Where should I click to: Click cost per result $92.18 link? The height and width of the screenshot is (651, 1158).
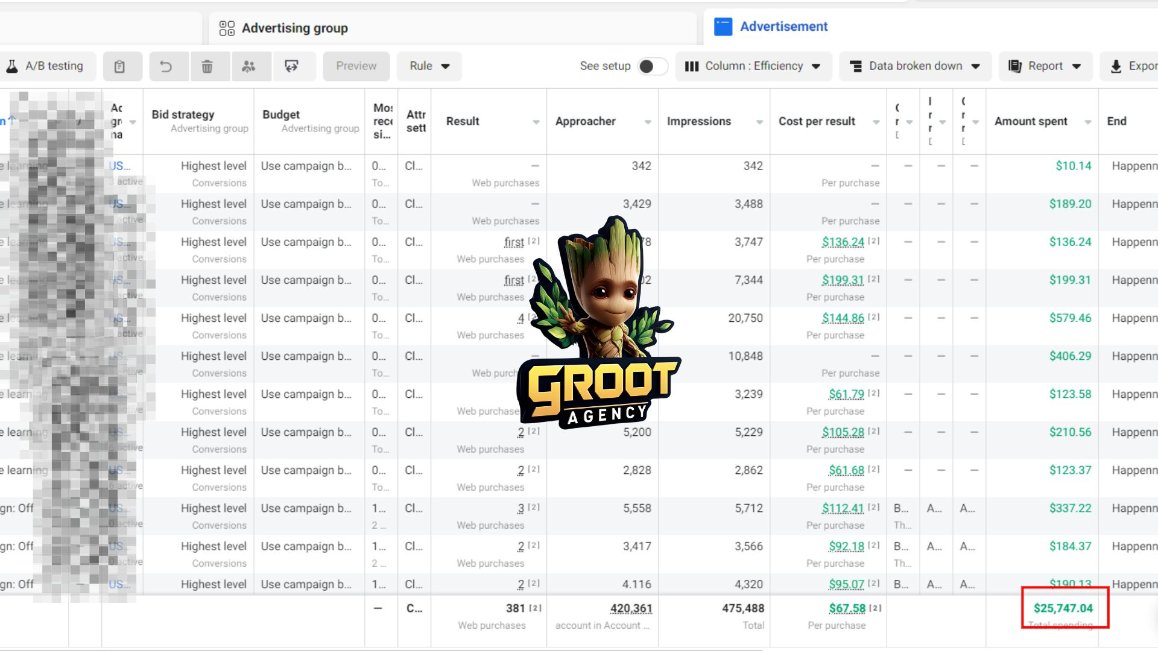[x=846, y=547]
